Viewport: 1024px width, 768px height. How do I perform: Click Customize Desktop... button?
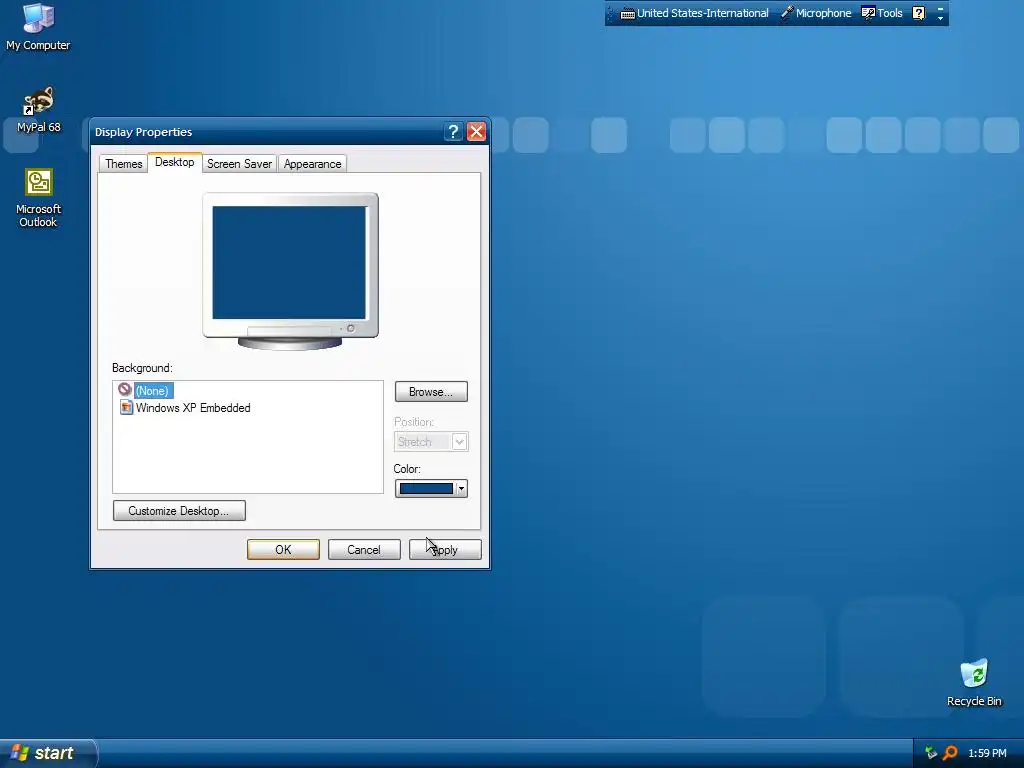pos(180,511)
